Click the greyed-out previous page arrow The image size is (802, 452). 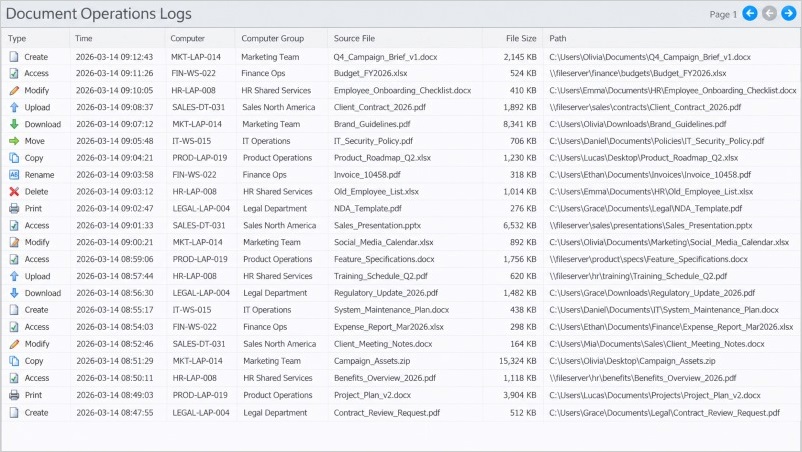point(769,14)
